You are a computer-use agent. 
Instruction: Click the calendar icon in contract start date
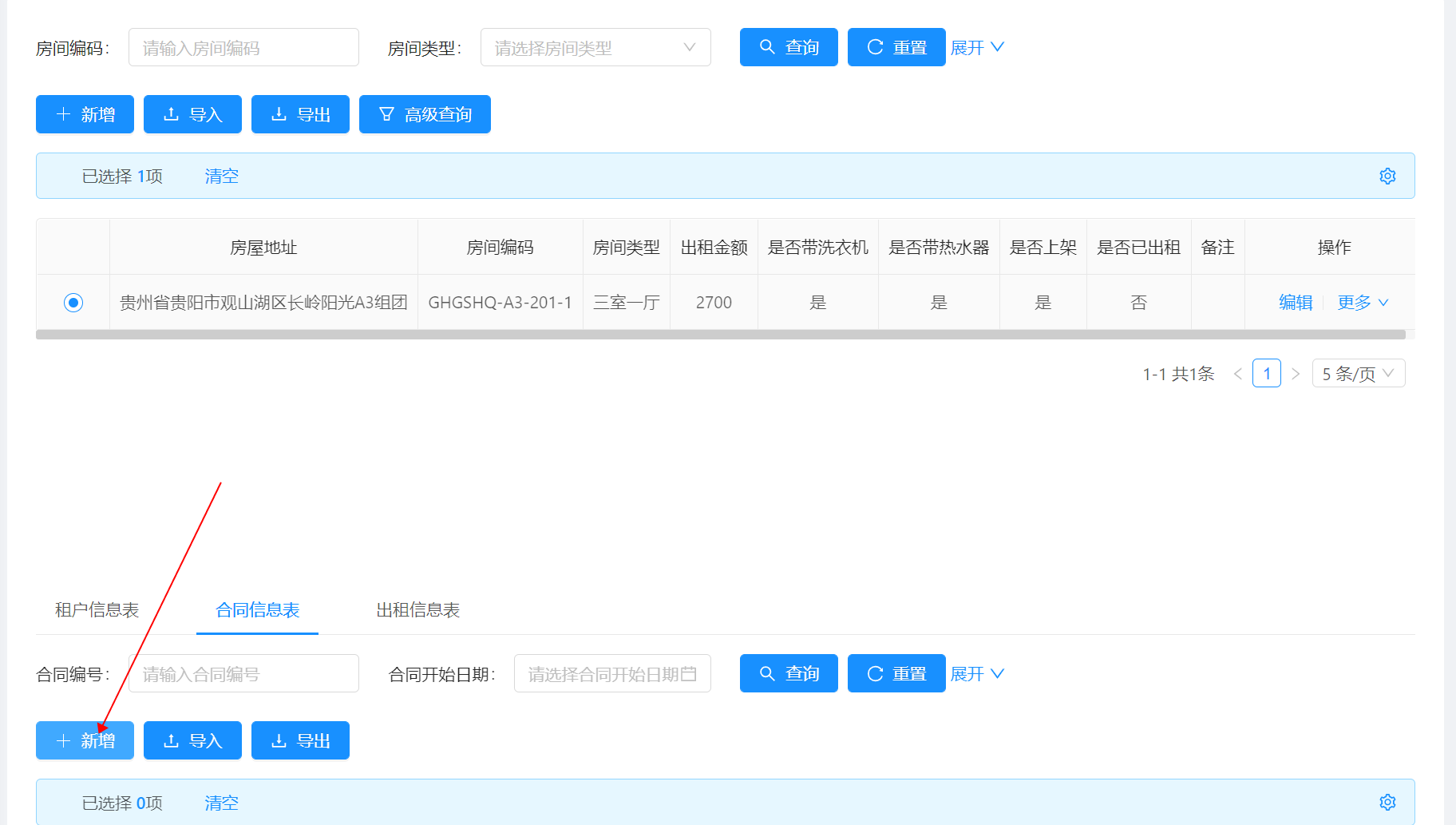tap(688, 674)
